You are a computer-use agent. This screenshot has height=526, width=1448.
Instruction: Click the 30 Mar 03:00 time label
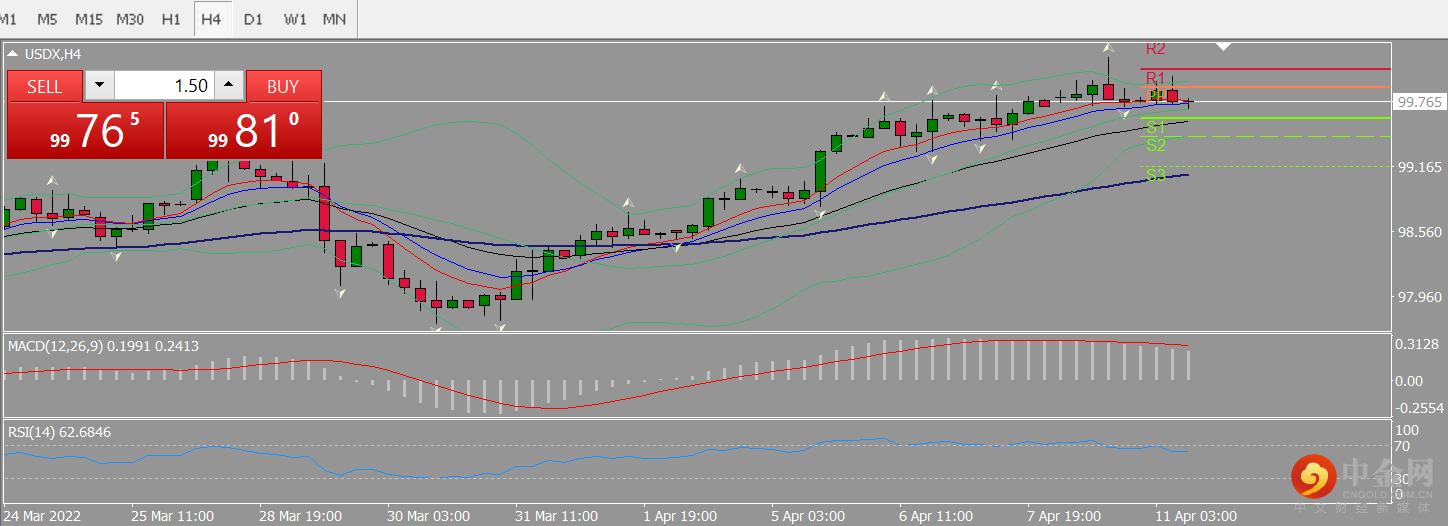coord(429,516)
